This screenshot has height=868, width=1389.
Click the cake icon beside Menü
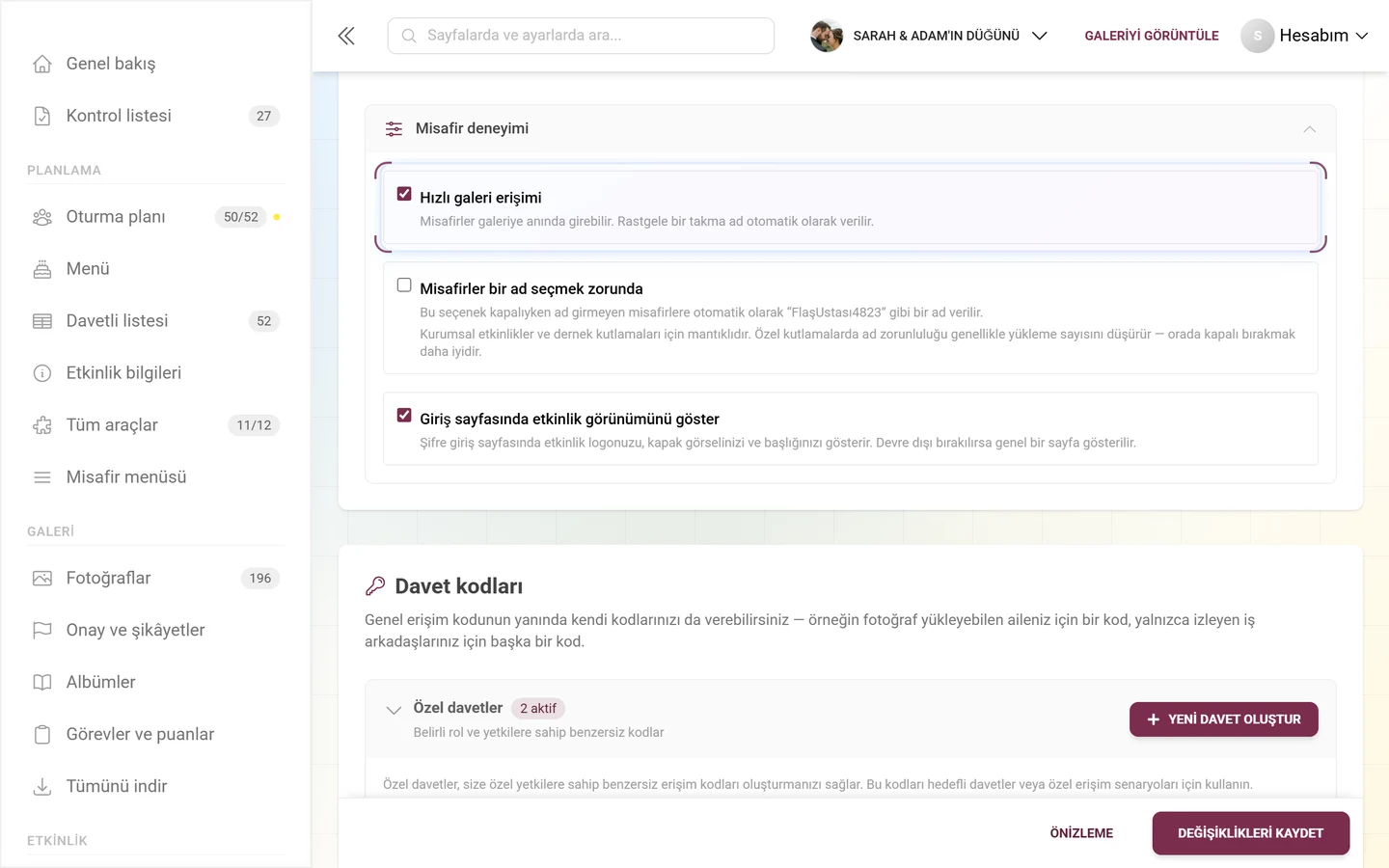coord(42,269)
